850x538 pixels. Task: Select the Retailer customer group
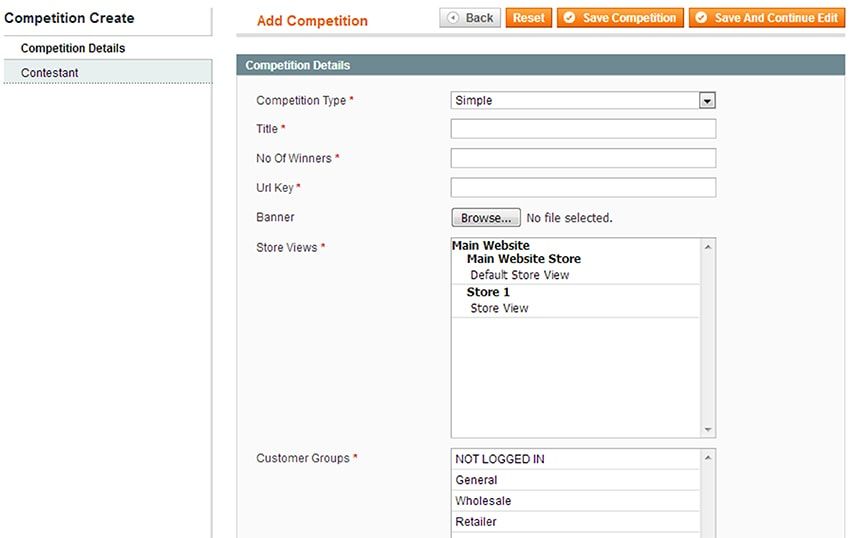[476, 522]
